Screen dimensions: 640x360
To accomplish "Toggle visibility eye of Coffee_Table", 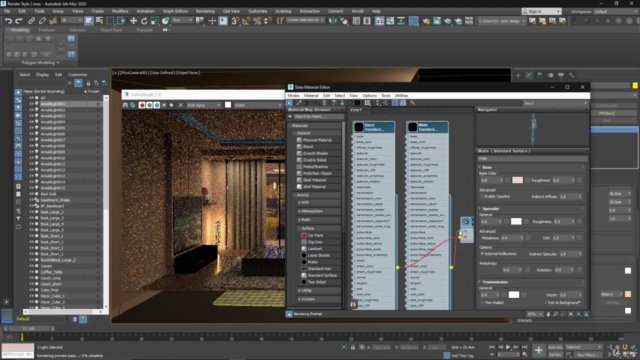I will (x=31, y=272).
